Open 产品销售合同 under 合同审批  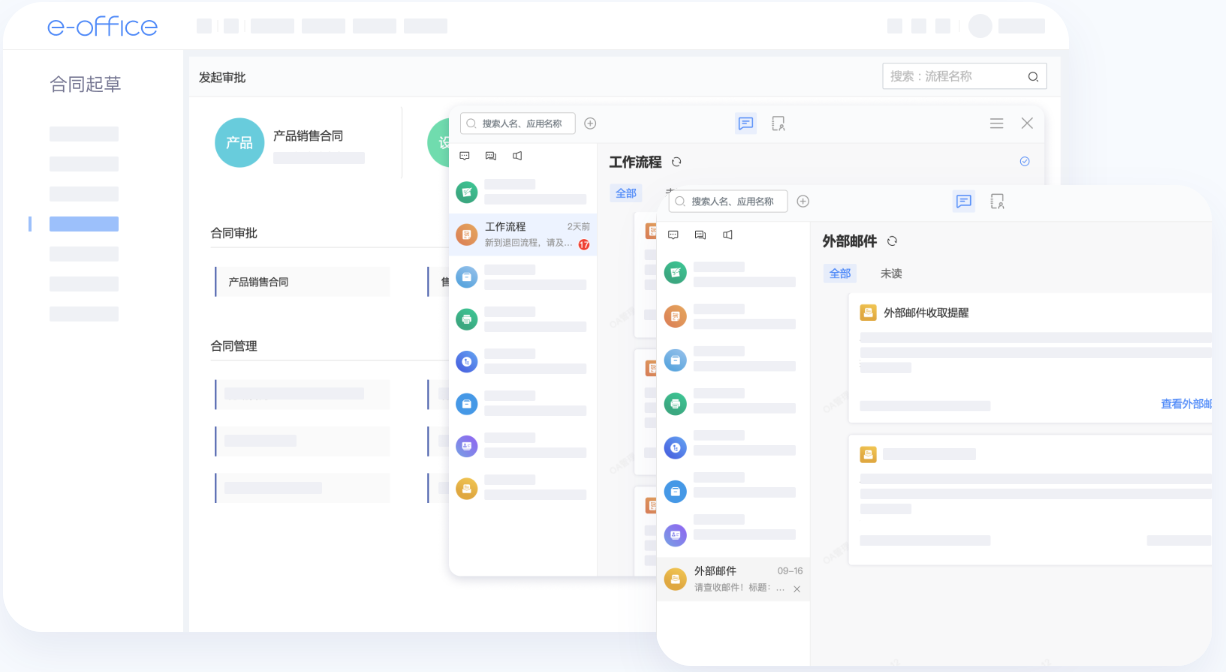coord(259,282)
